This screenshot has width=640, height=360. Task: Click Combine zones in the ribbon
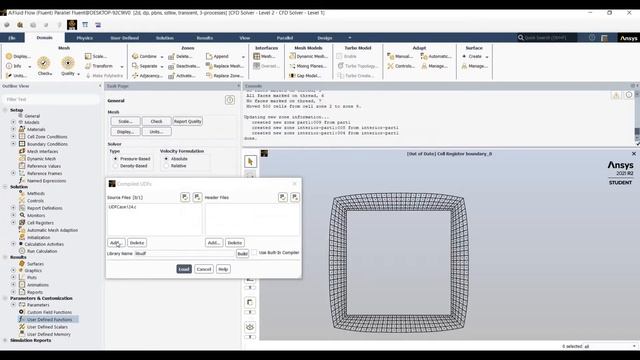(144, 56)
